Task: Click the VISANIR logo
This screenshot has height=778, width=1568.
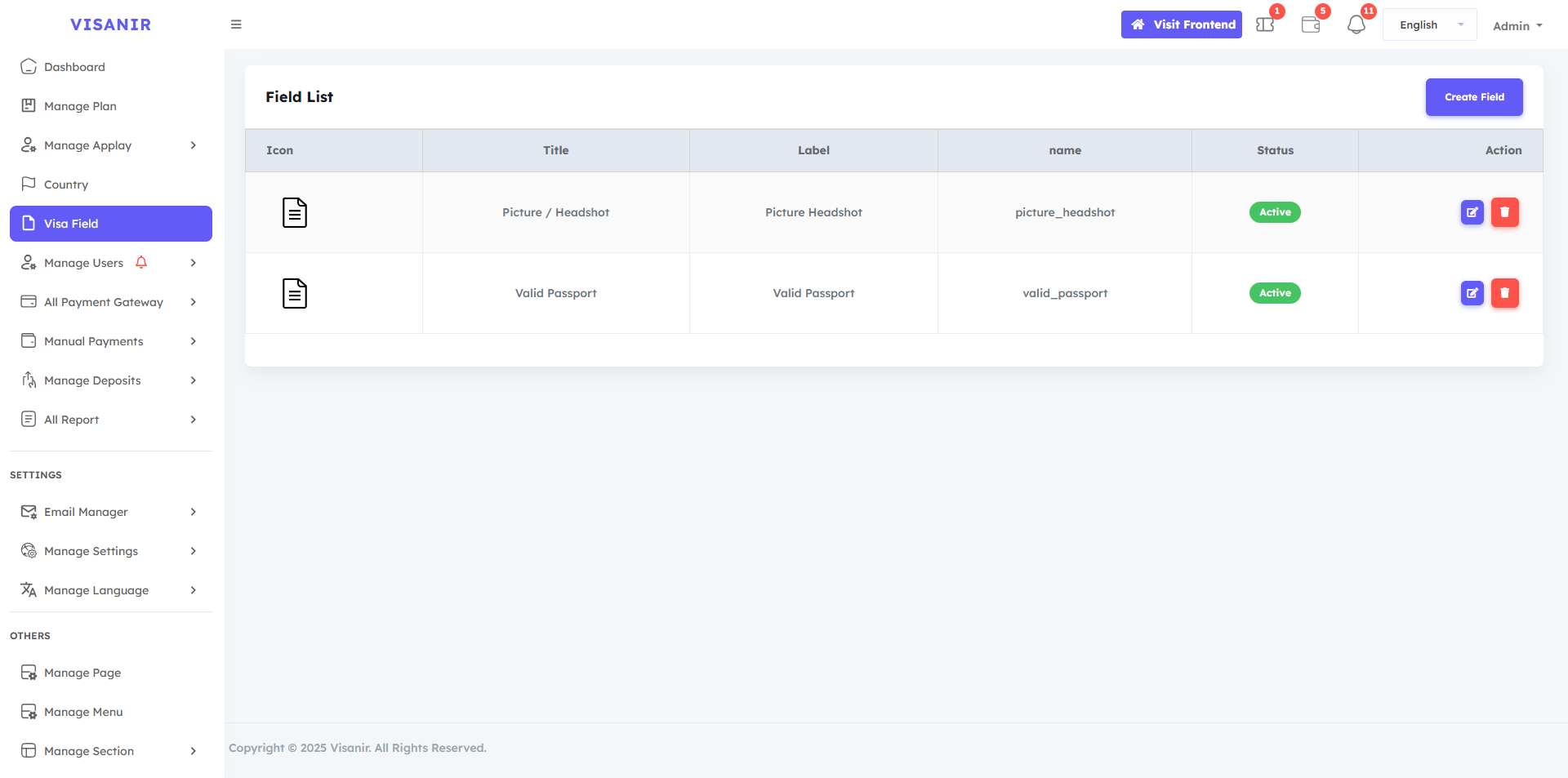Action: [x=111, y=24]
